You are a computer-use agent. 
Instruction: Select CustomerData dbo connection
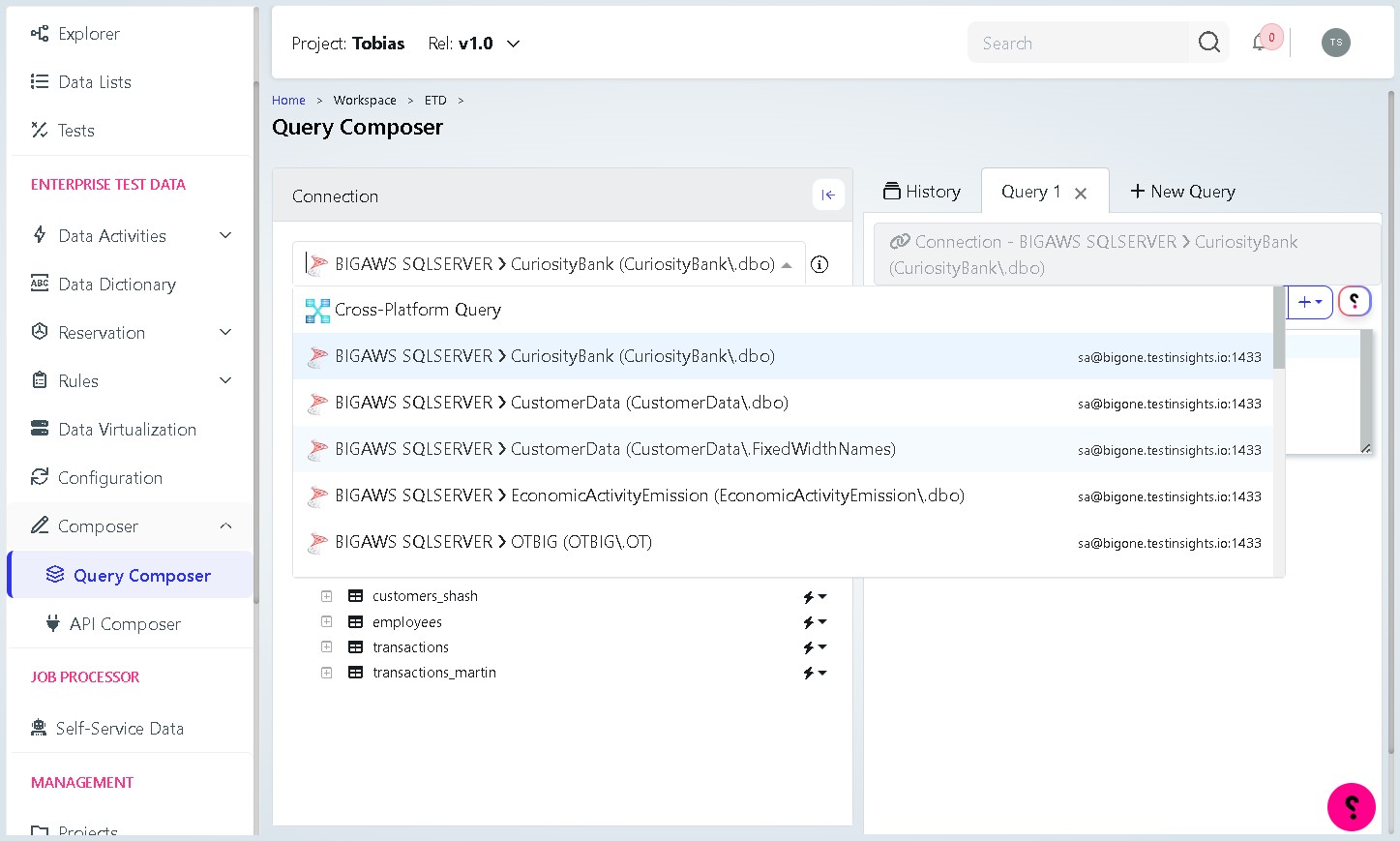click(783, 403)
